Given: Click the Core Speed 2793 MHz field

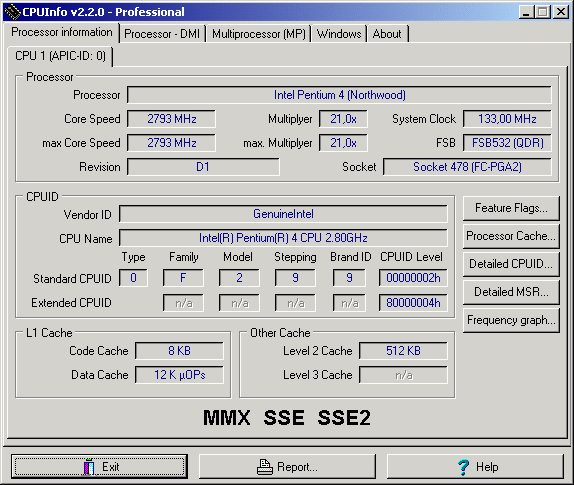Looking at the screenshot, I should tap(171, 119).
